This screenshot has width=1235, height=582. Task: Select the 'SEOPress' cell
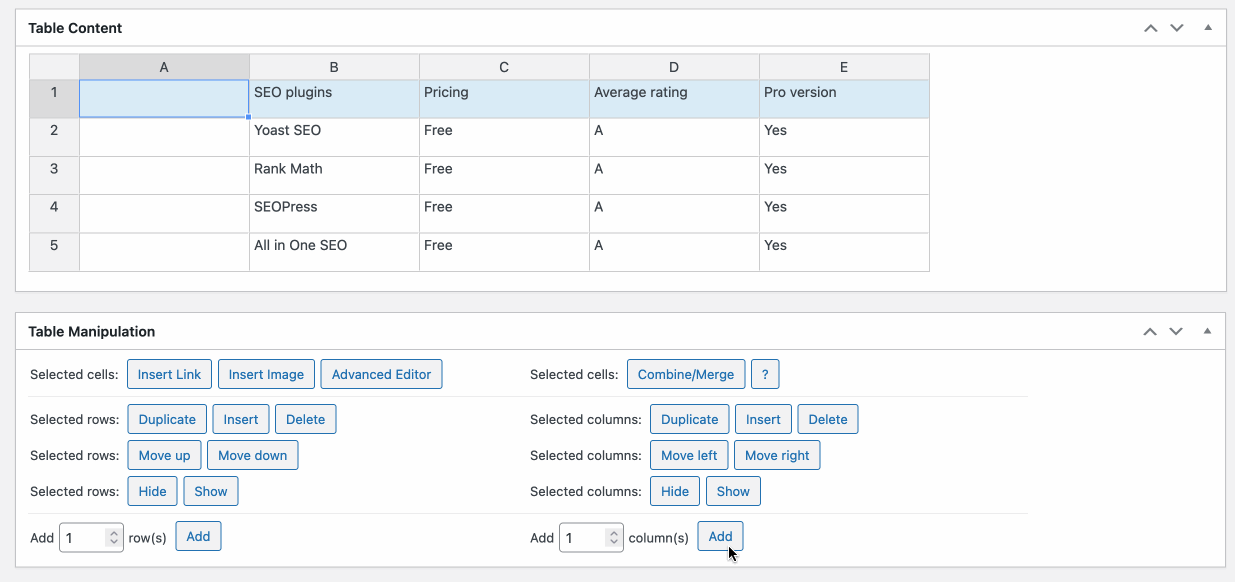click(334, 213)
